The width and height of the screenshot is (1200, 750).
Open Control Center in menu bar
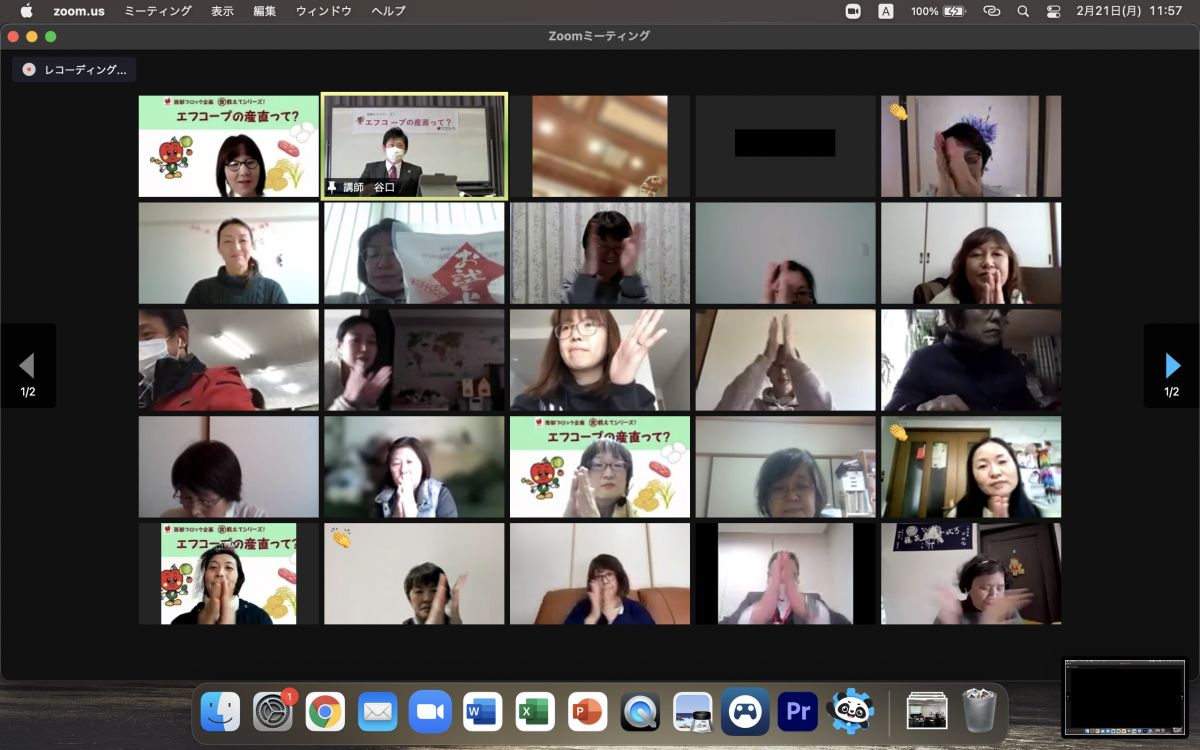[x=1054, y=11]
